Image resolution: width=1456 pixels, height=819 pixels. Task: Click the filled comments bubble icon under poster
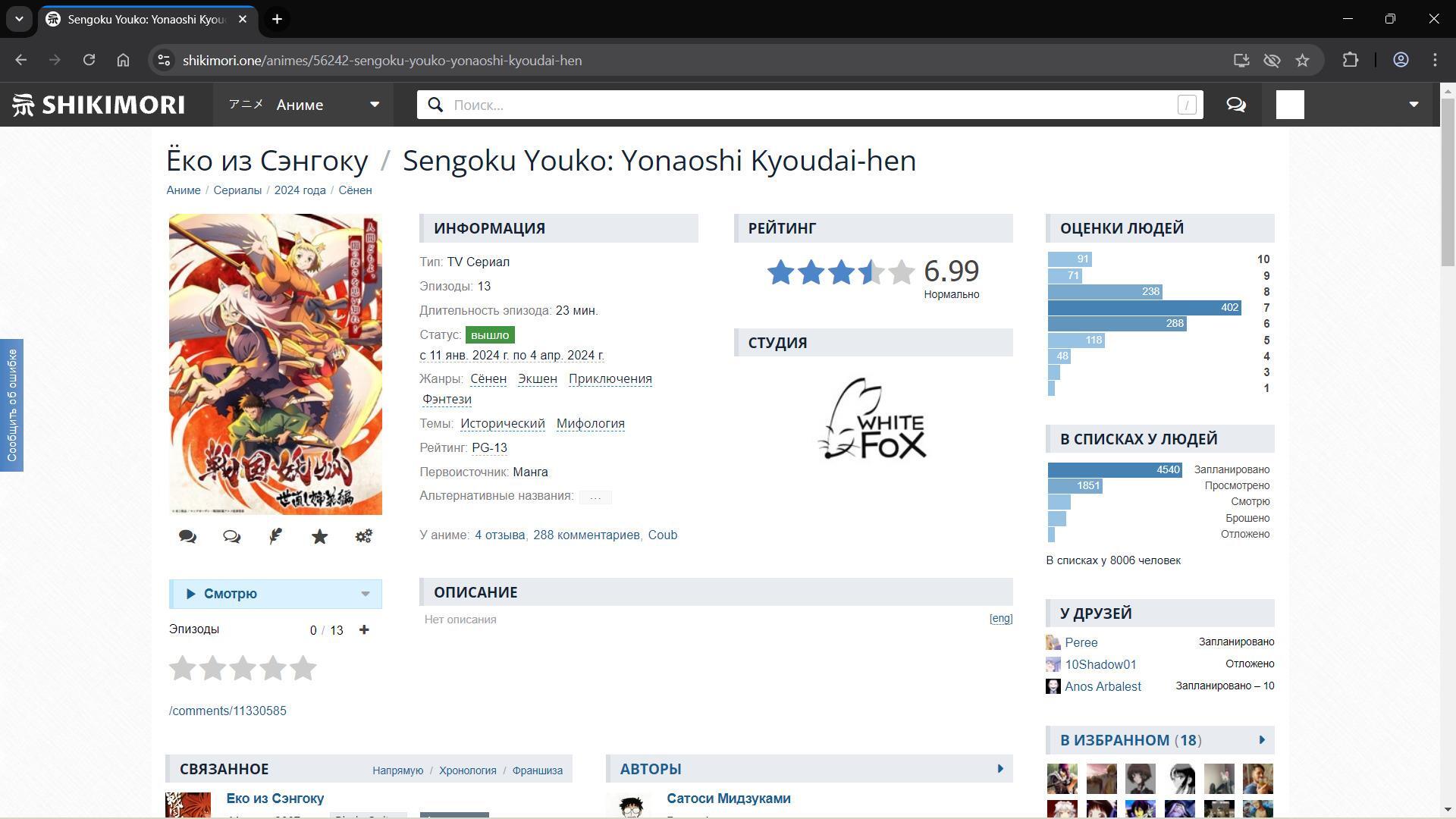[x=187, y=537]
